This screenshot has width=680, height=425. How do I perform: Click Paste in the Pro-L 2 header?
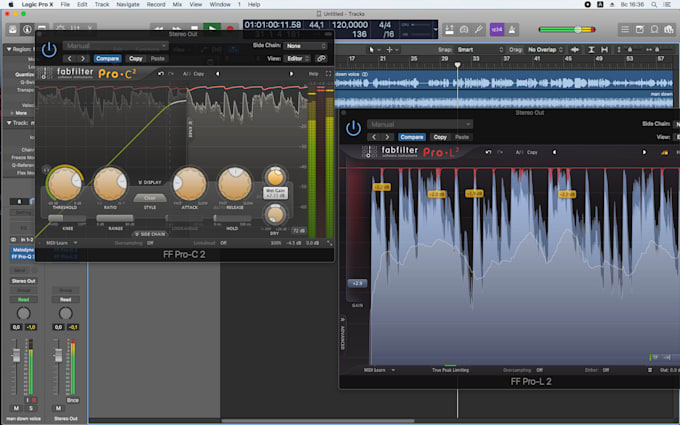[x=462, y=137]
